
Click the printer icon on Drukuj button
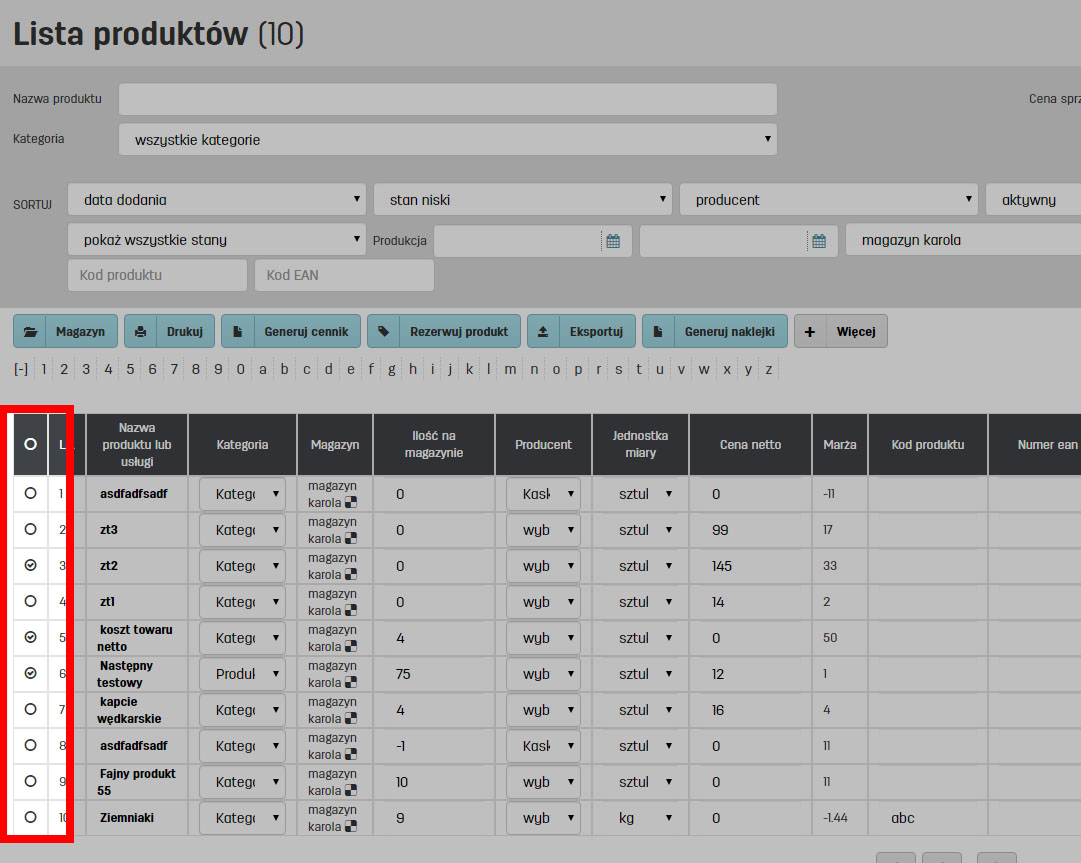coord(141,331)
